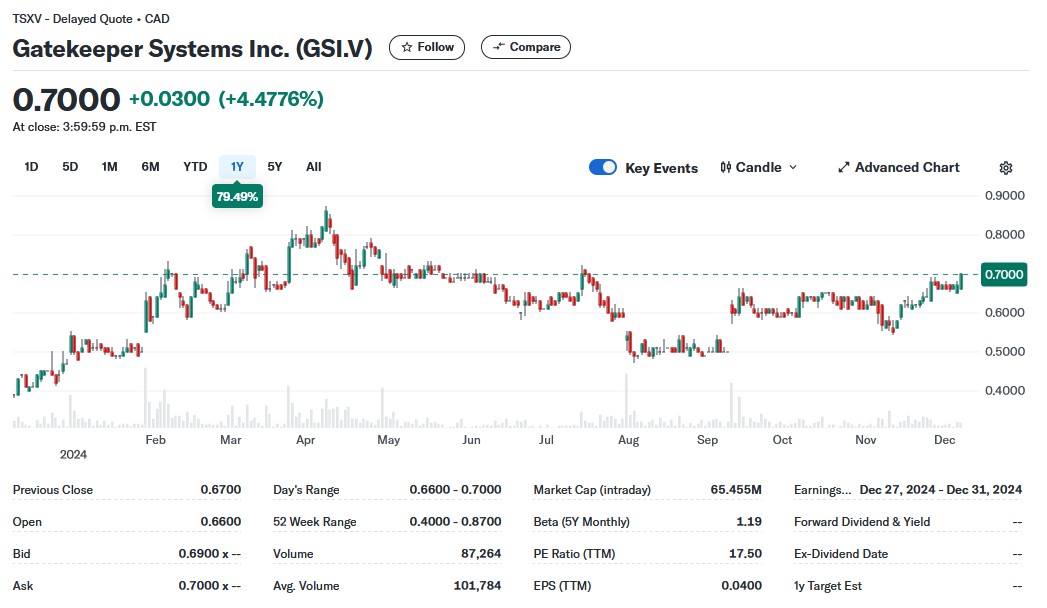Click the Forward Dividend & Yield label
The image size is (1047, 608).
pos(862,522)
